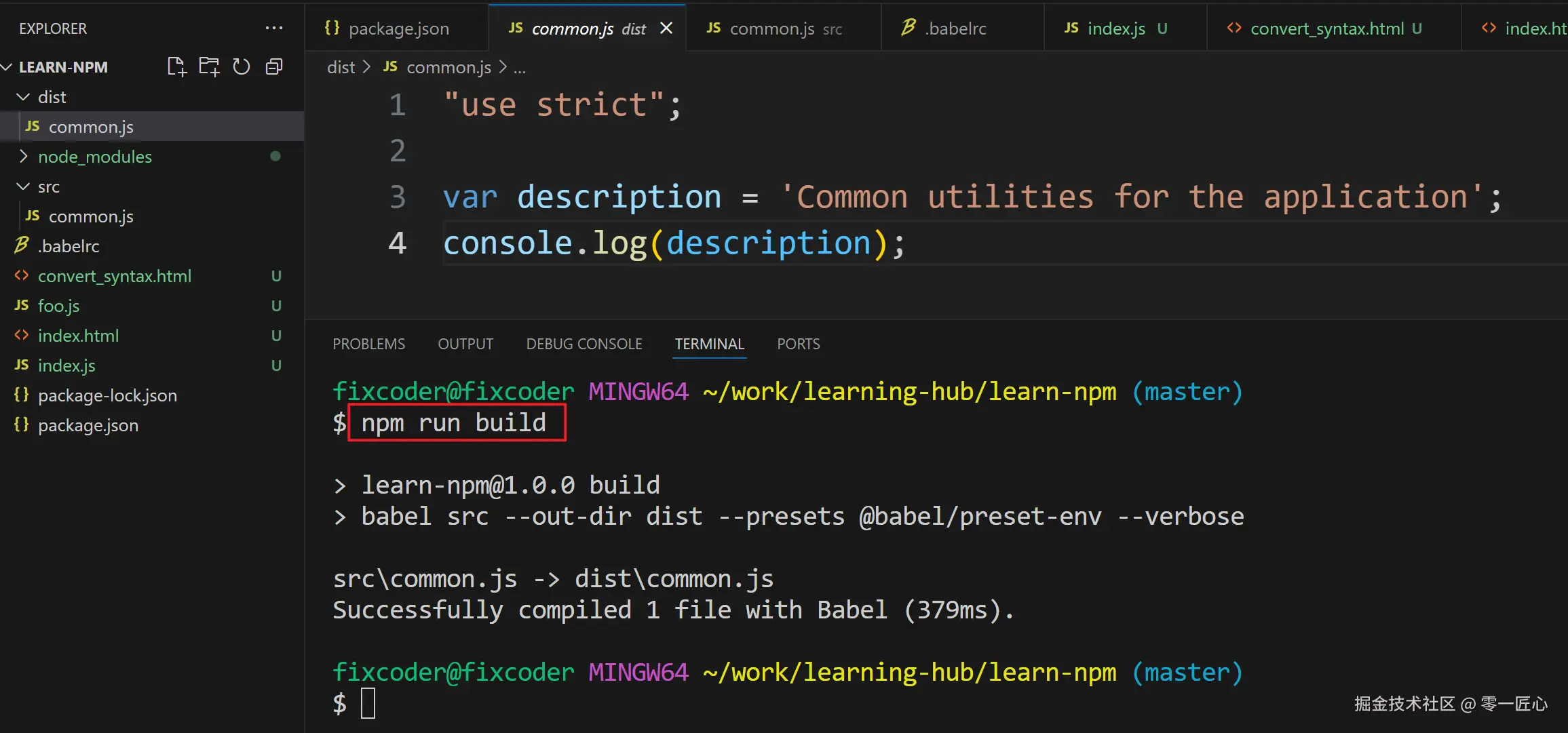The height and width of the screenshot is (733, 1568).
Task: Open the package.json editor tab
Action: pyautogui.click(x=398, y=28)
